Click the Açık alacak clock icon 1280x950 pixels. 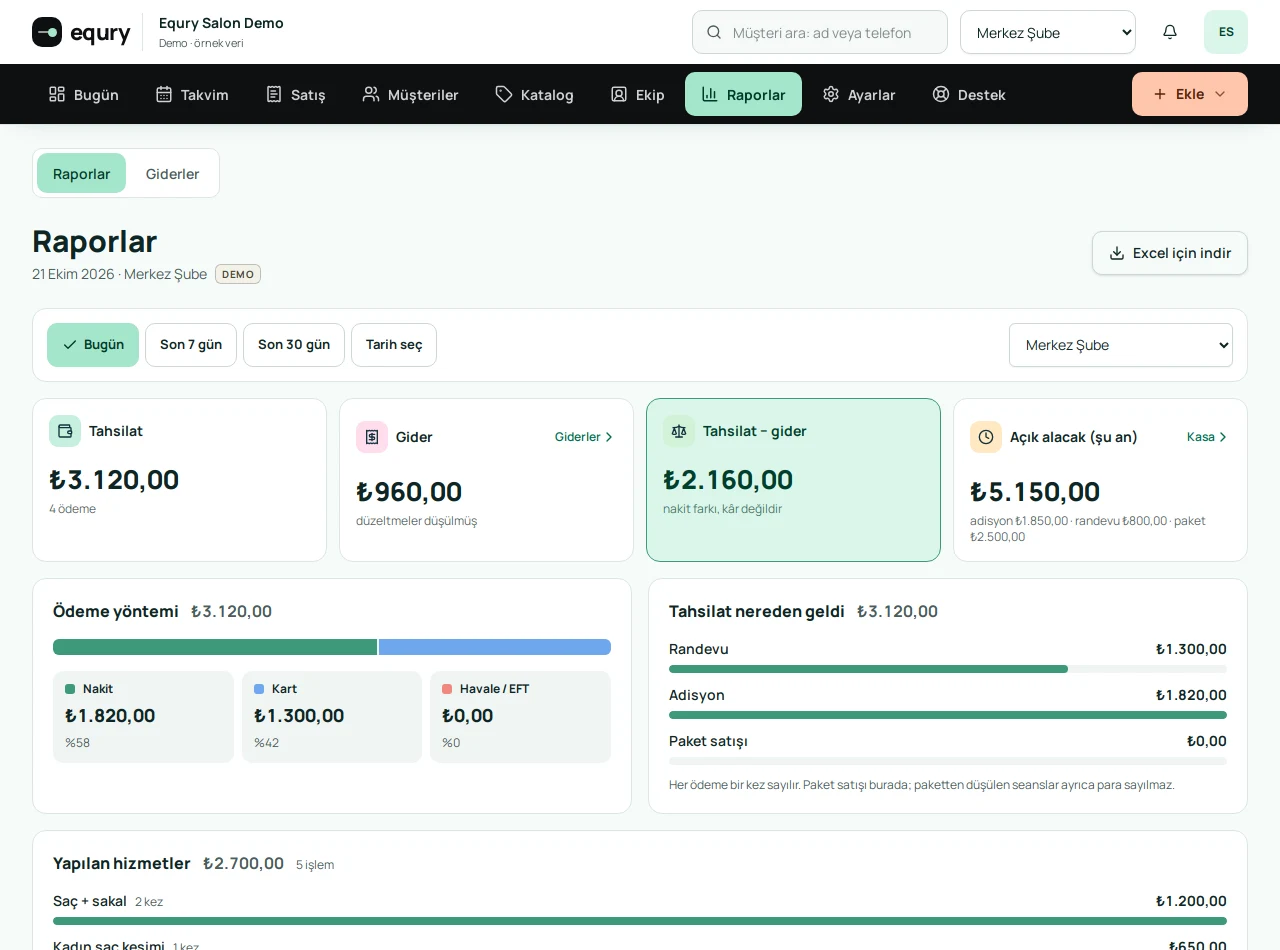point(986,437)
